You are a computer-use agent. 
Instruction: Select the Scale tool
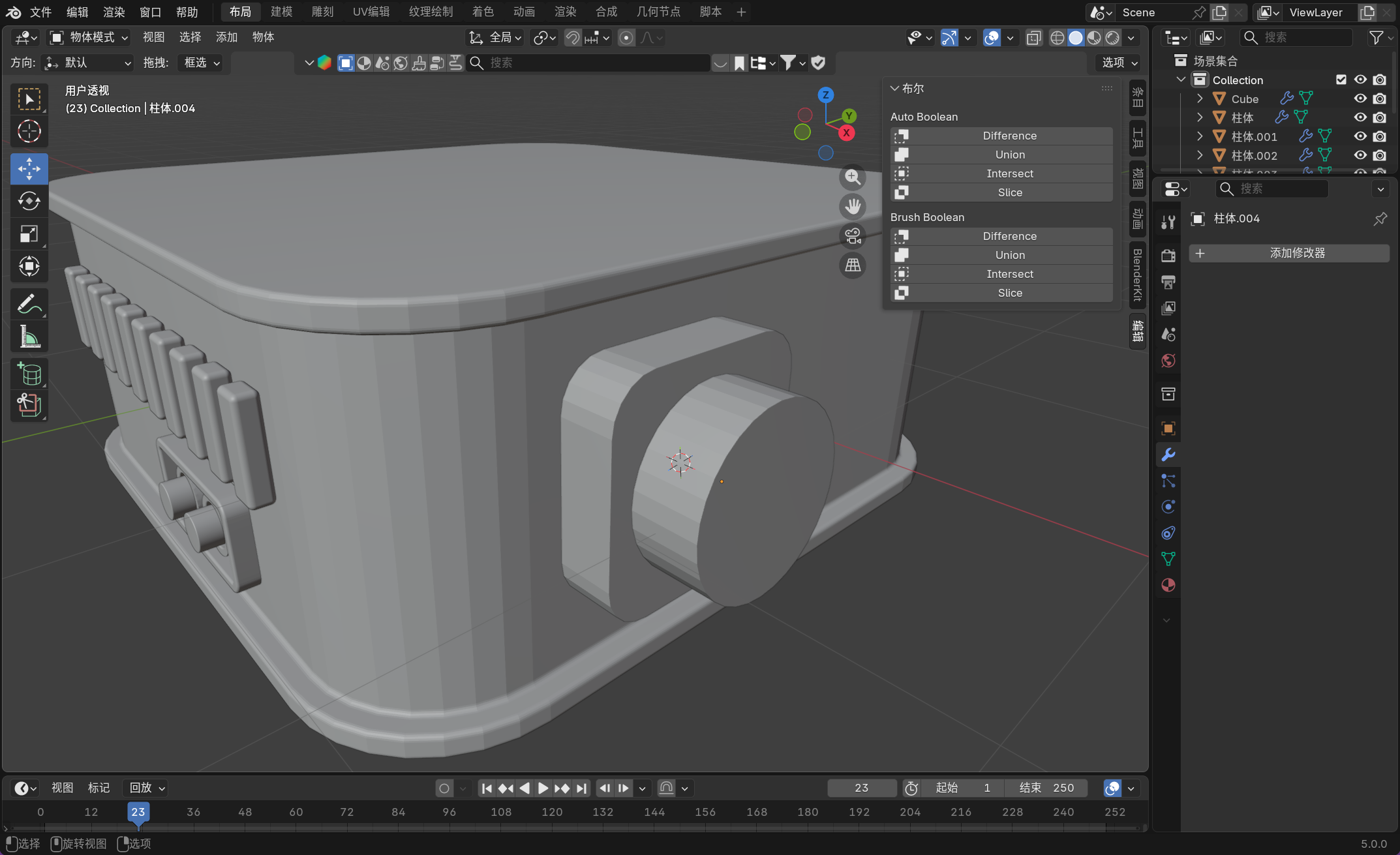pyautogui.click(x=29, y=233)
